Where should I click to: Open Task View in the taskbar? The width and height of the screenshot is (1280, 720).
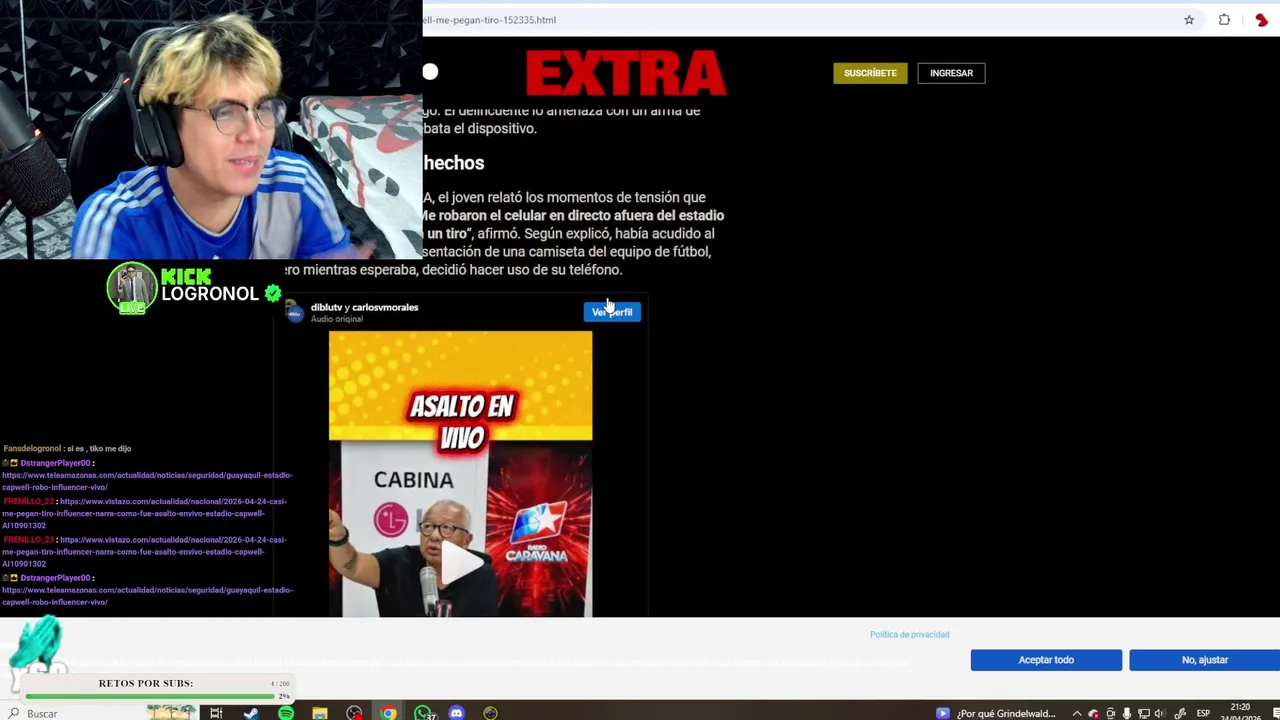pyautogui.click(x=216, y=713)
